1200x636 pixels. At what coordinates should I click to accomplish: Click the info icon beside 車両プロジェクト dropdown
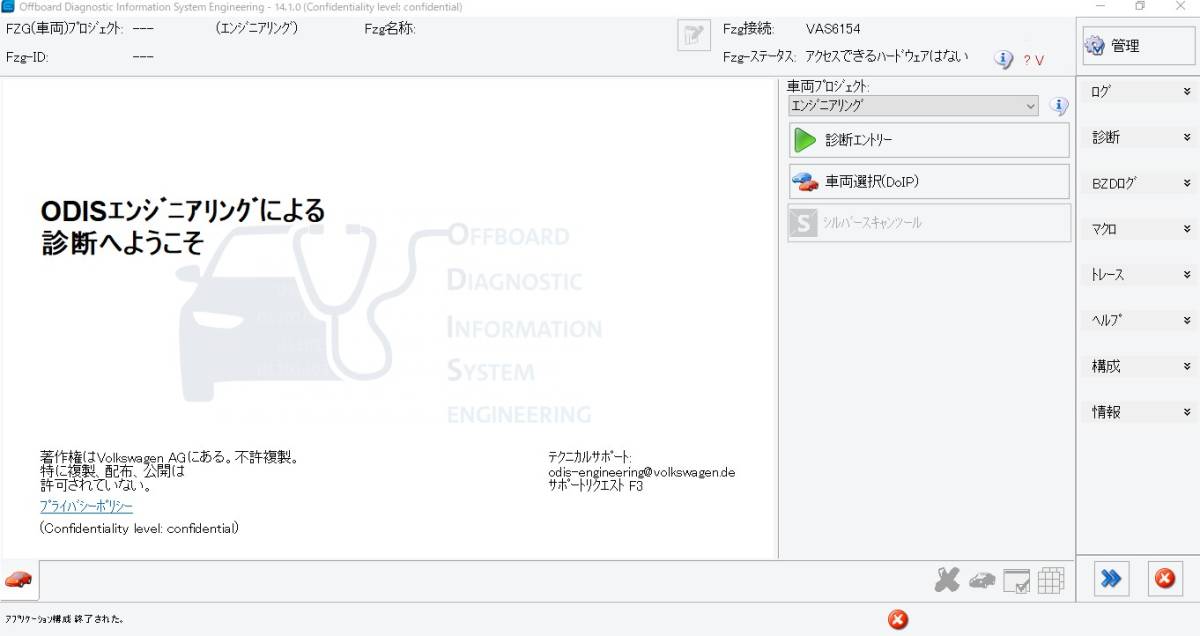tap(1058, 106)
